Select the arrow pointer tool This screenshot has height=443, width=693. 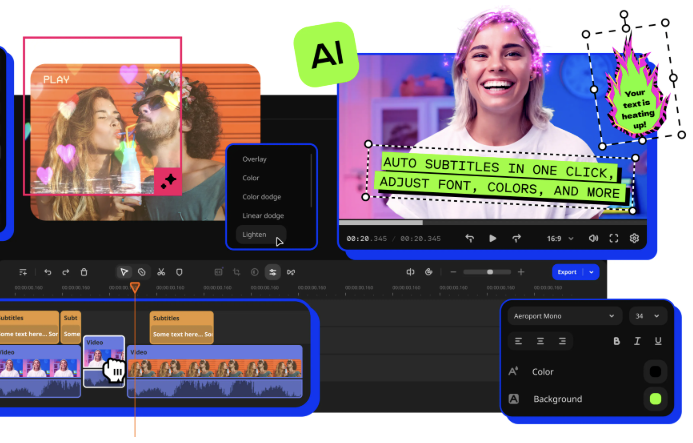(124, 272)
